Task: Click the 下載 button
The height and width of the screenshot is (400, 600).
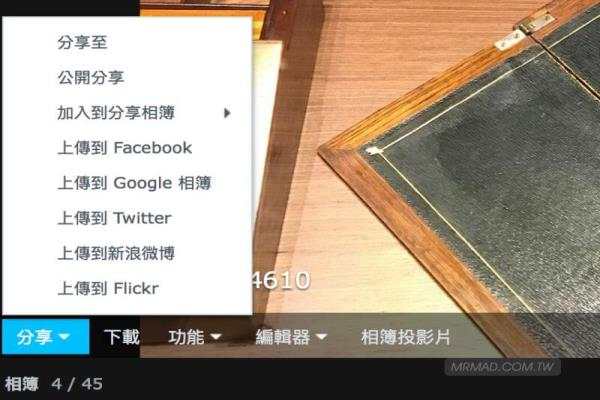Action: pyautogui.click(x=122, y=337)
